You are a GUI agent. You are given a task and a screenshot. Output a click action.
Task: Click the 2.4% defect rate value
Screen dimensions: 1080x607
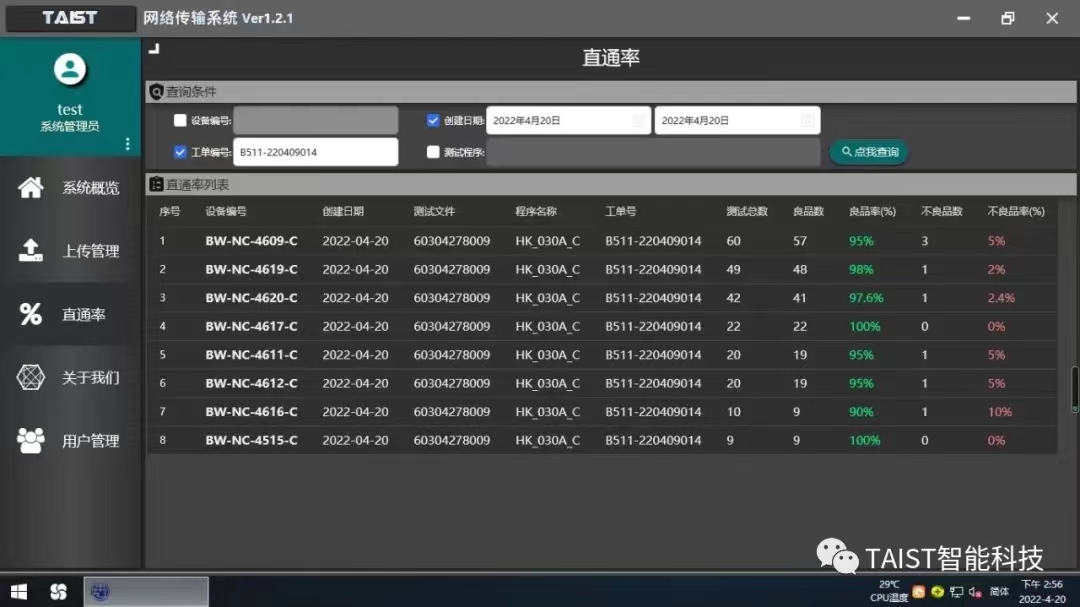point(1001,298)
